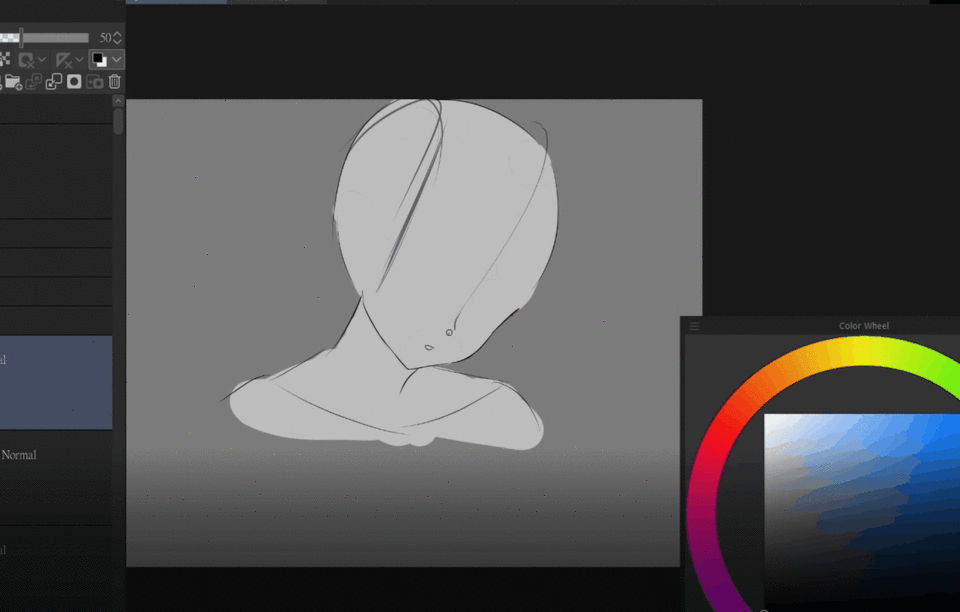The image size is (960, 612).
Task: Decrease opacity with the down stepper arrow
Action: point(118,42)
